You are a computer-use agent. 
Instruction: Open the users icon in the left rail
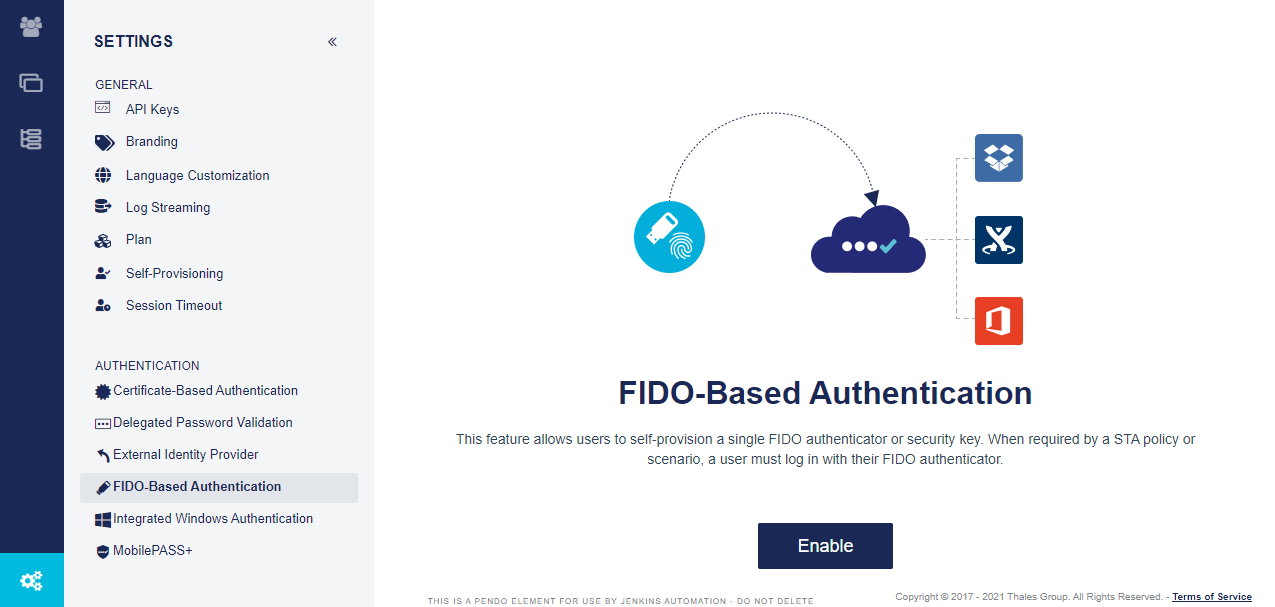click(31, 27)
